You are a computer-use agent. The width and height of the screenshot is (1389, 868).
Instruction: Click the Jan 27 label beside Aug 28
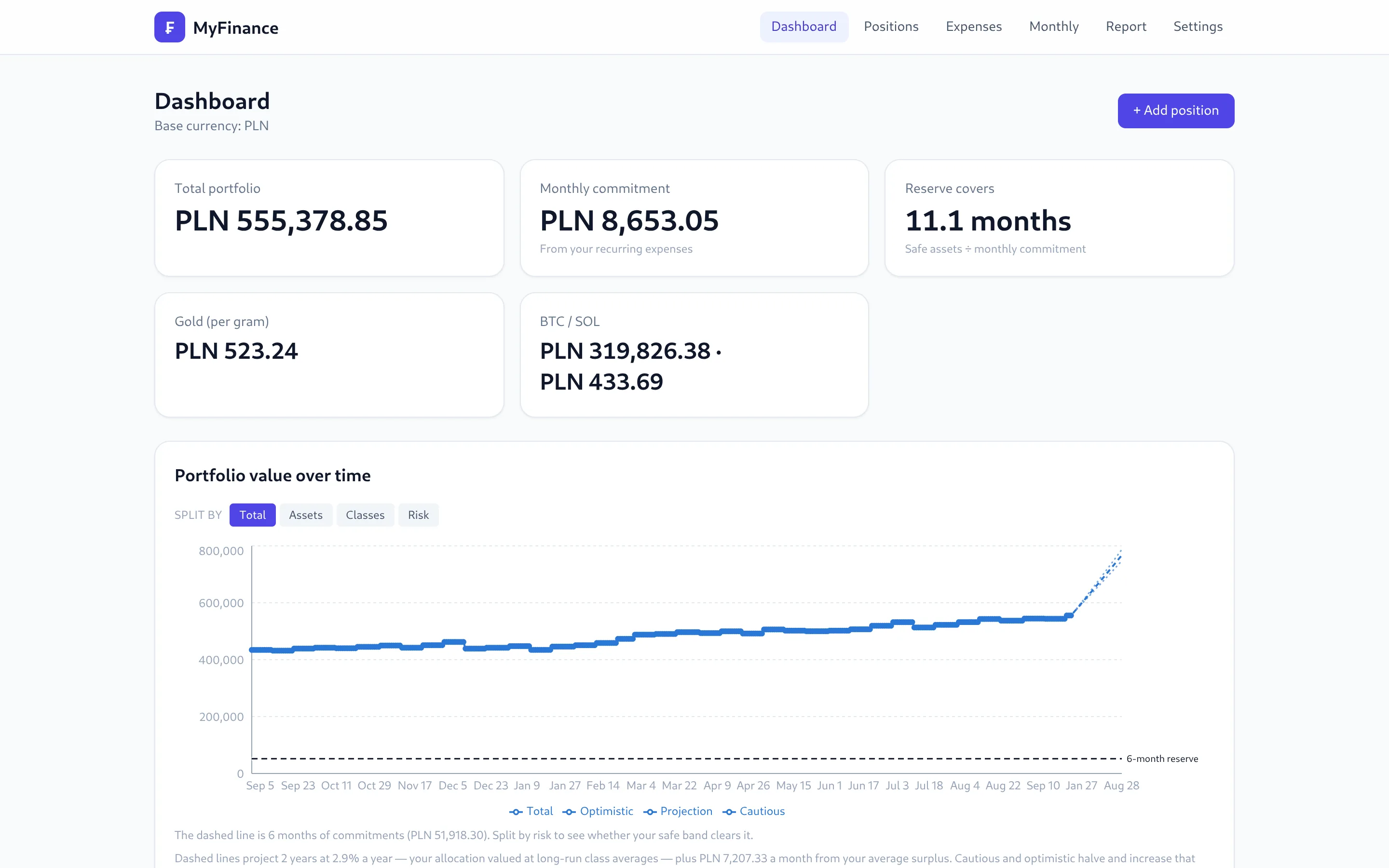pos(1081,786)
